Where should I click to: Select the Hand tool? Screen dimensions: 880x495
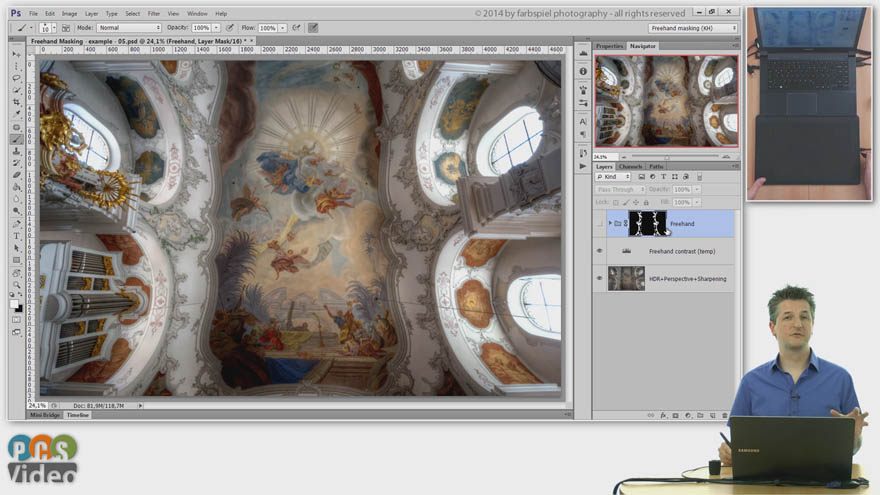[16, 273]
